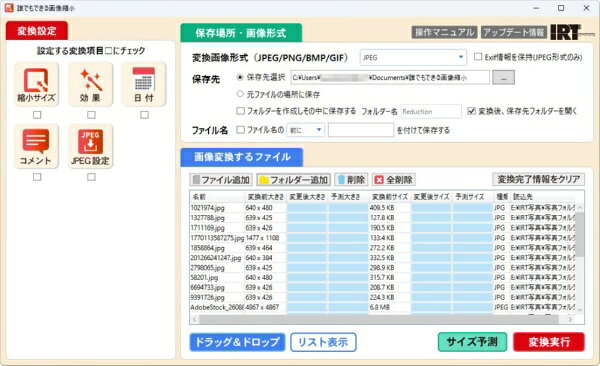Select file row 1858864.jpg
The image size is (600, 366).
point(383,248)
